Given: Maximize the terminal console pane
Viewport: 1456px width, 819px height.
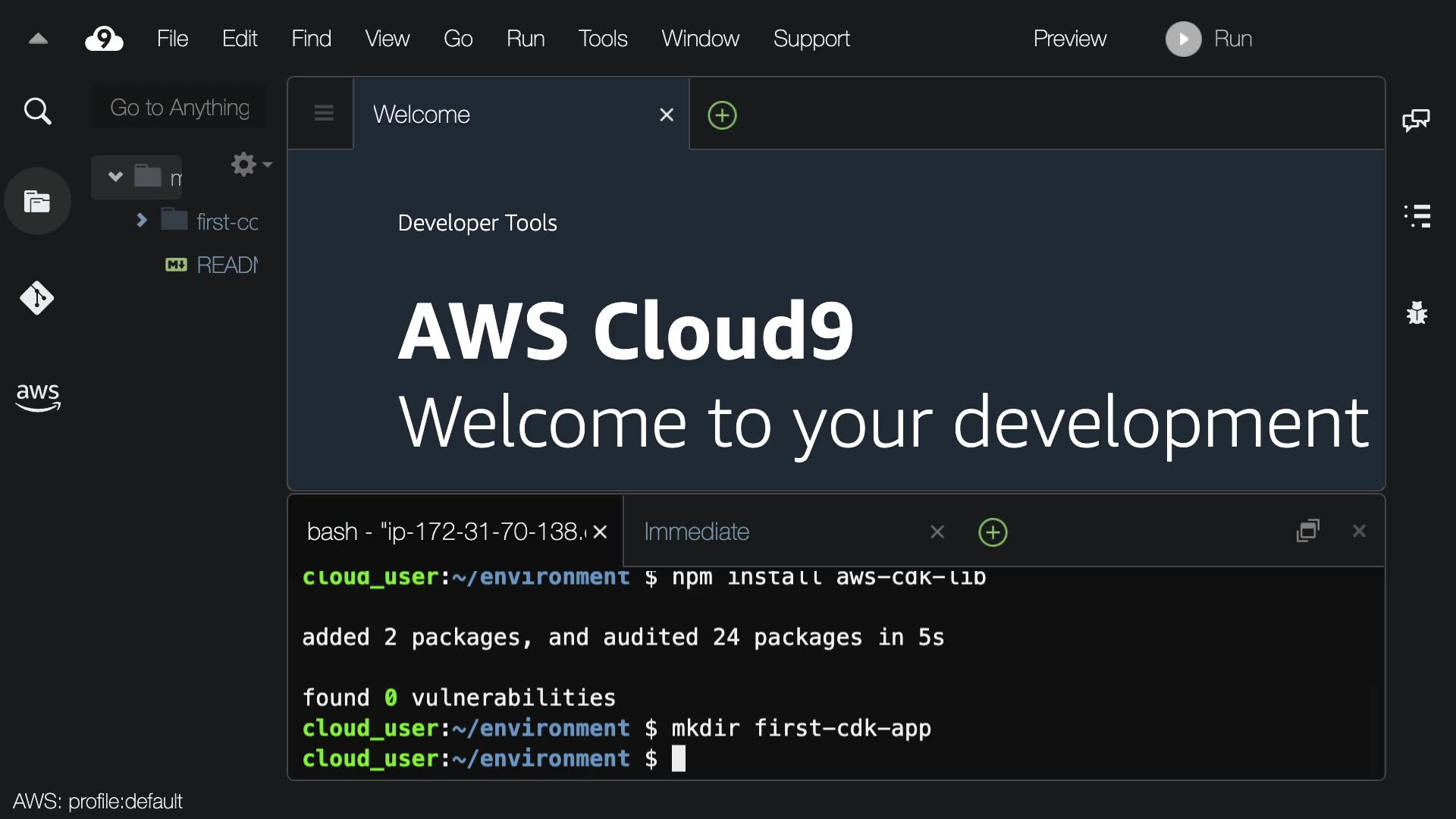Looking at the screenshot, I should (x=1308, y=531).
